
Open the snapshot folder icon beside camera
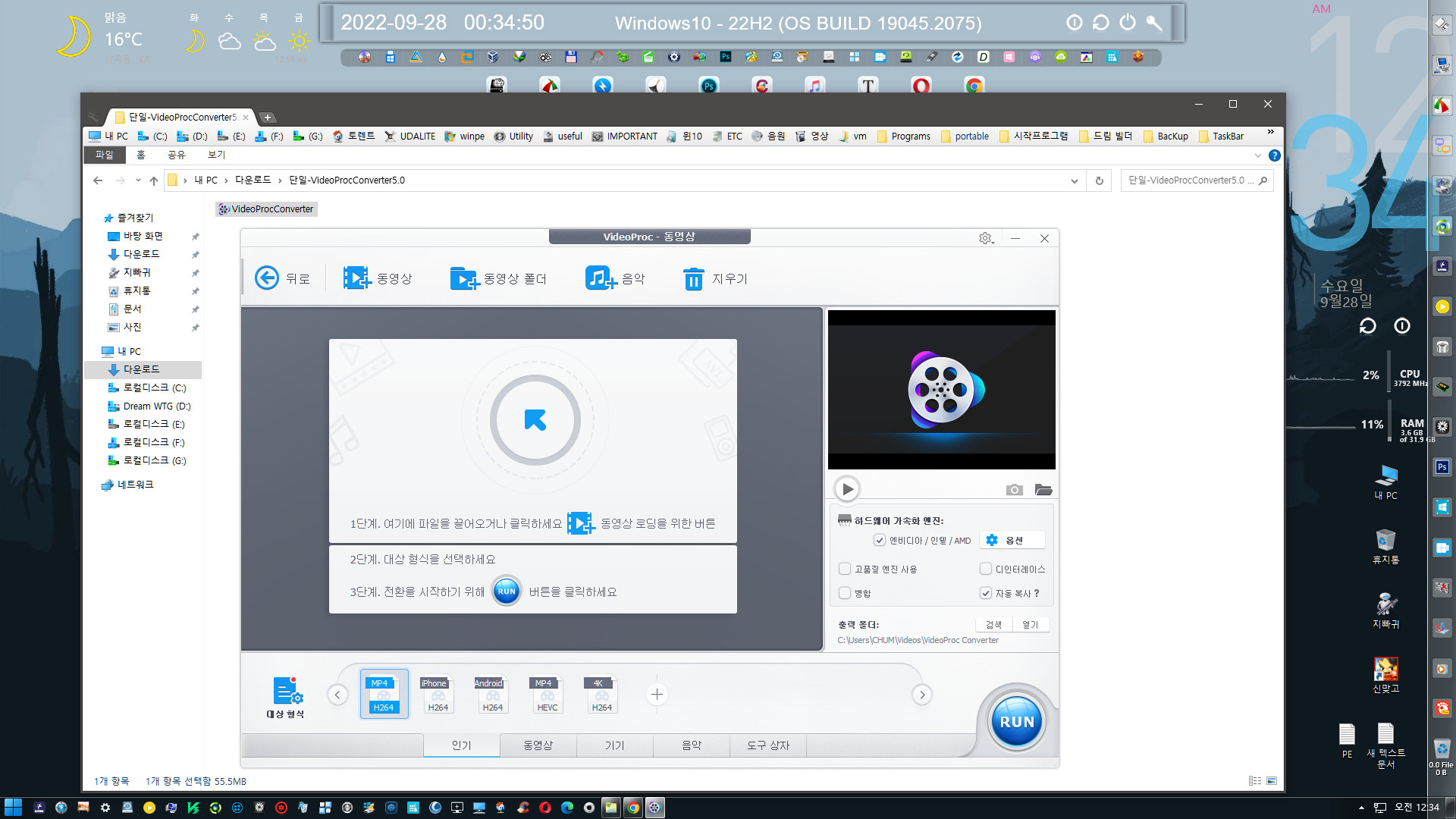click(1043, 490)
